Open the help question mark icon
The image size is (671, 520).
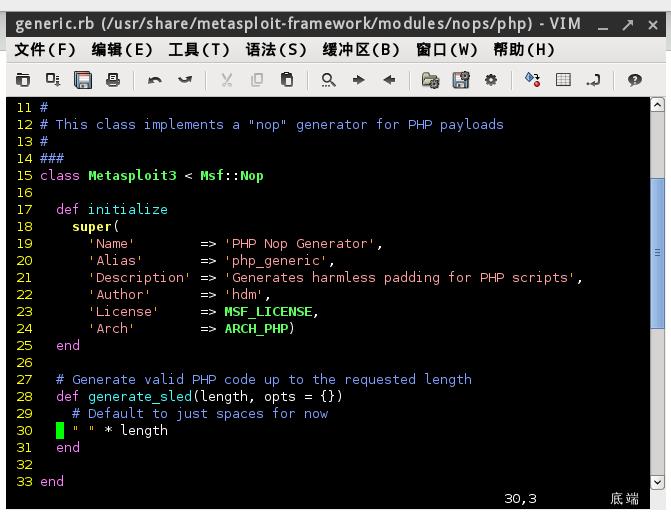[x=634, y=80]
